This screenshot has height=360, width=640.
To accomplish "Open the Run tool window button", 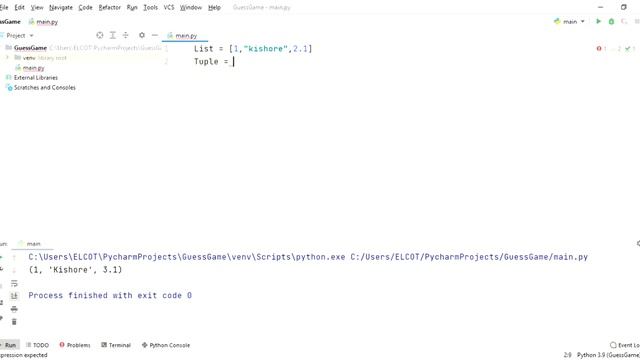I will 8,345.
